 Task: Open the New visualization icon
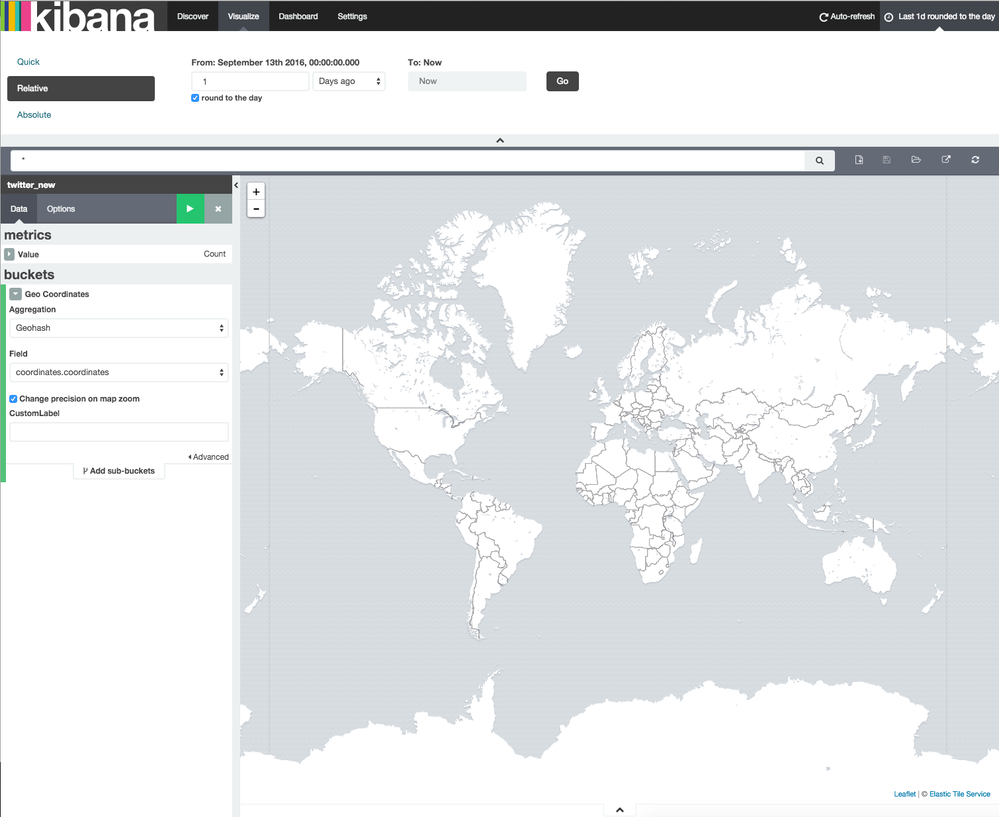coord(858,160)
